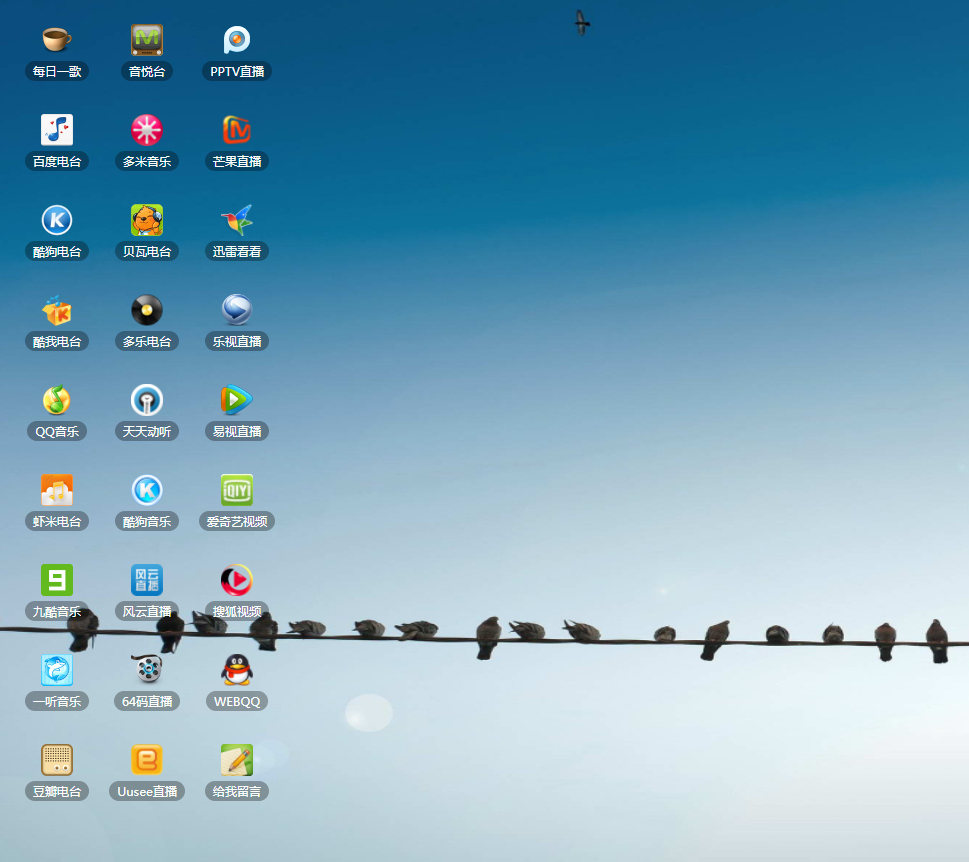Launch the 搜狐视频 red play icon

click(237, 580)
